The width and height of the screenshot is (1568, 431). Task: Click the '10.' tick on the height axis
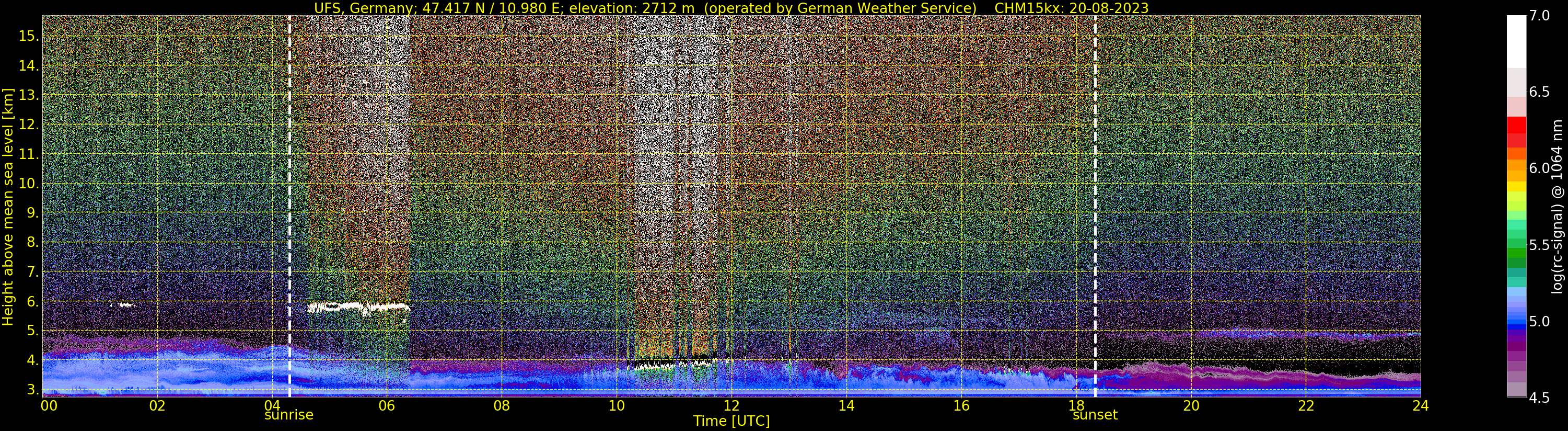point(28,184)
